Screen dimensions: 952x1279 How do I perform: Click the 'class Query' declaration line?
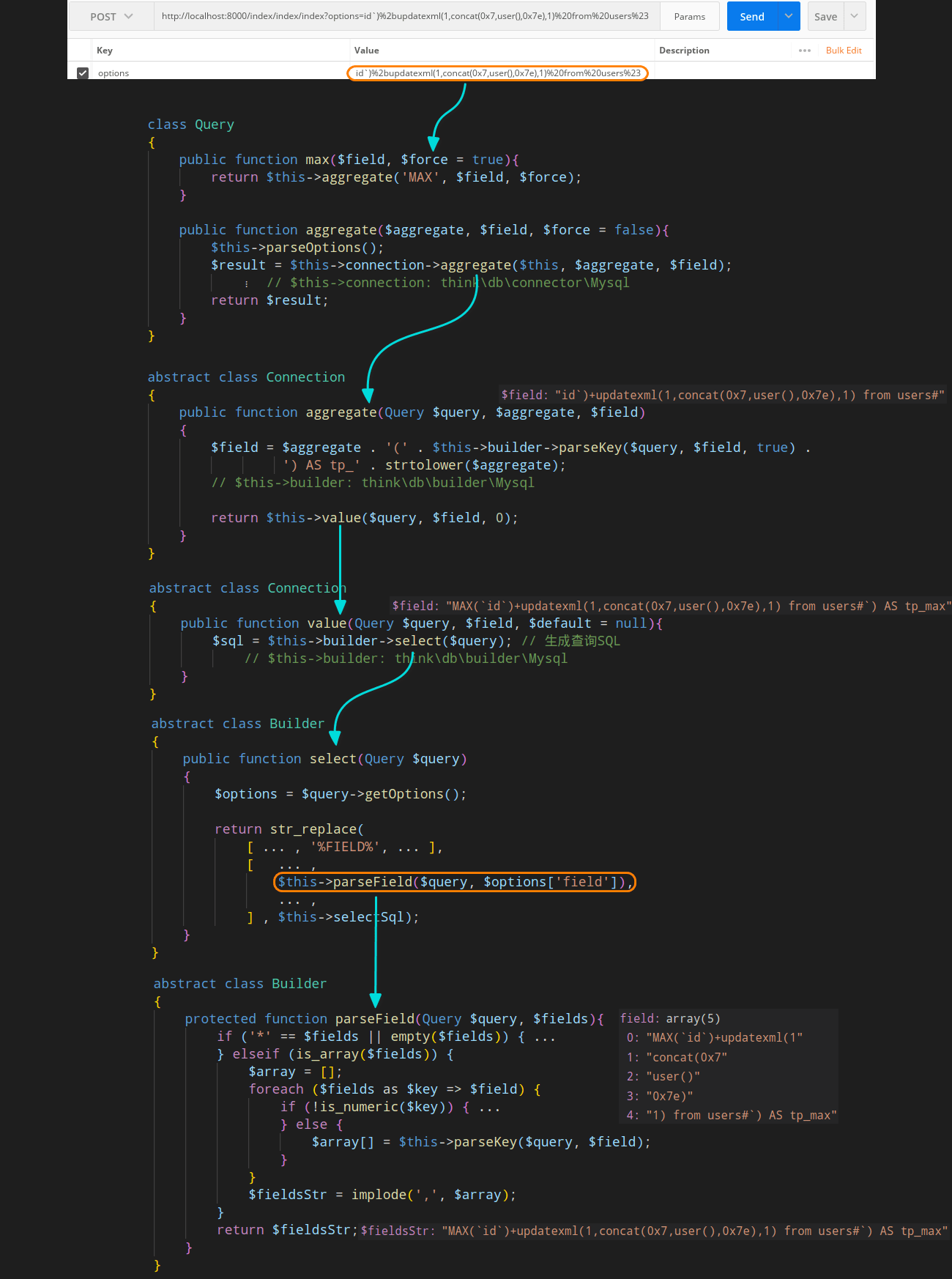pyautogui.click(x=191, y=125)
